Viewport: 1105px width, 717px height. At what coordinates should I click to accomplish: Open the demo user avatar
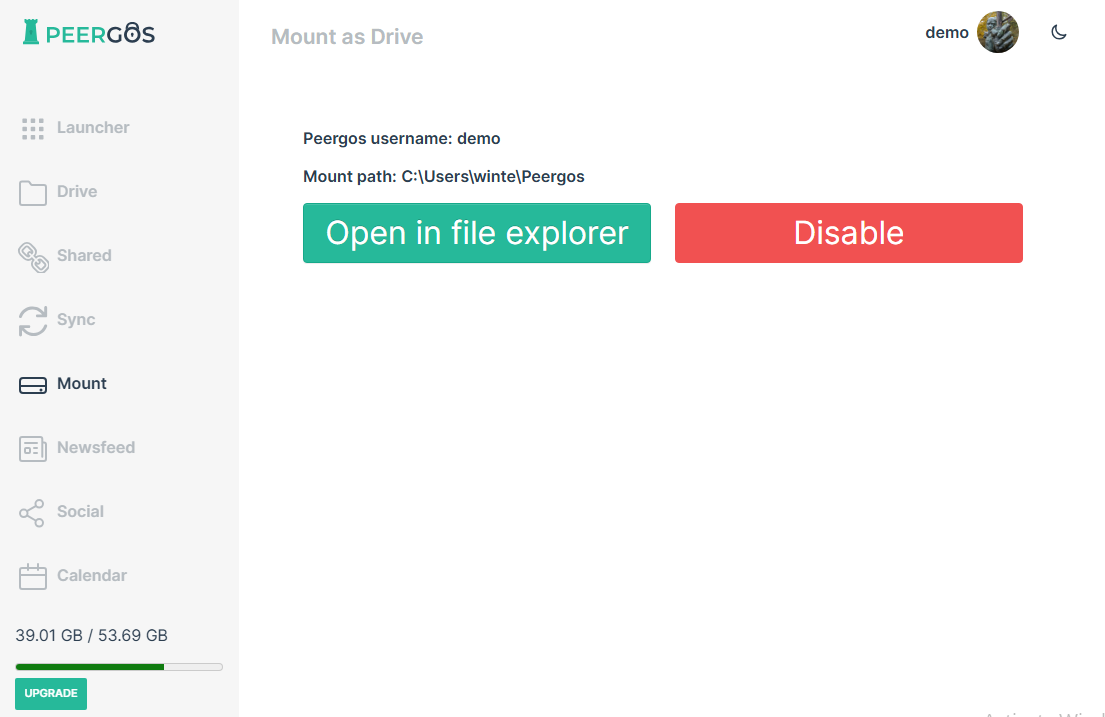coord(997,32)
